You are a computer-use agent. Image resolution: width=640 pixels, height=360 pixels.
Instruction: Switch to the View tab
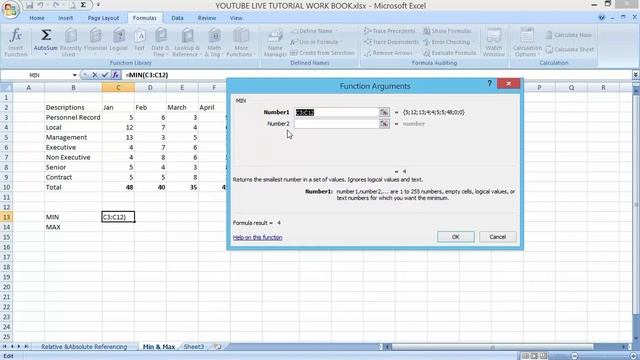point(236,18)
